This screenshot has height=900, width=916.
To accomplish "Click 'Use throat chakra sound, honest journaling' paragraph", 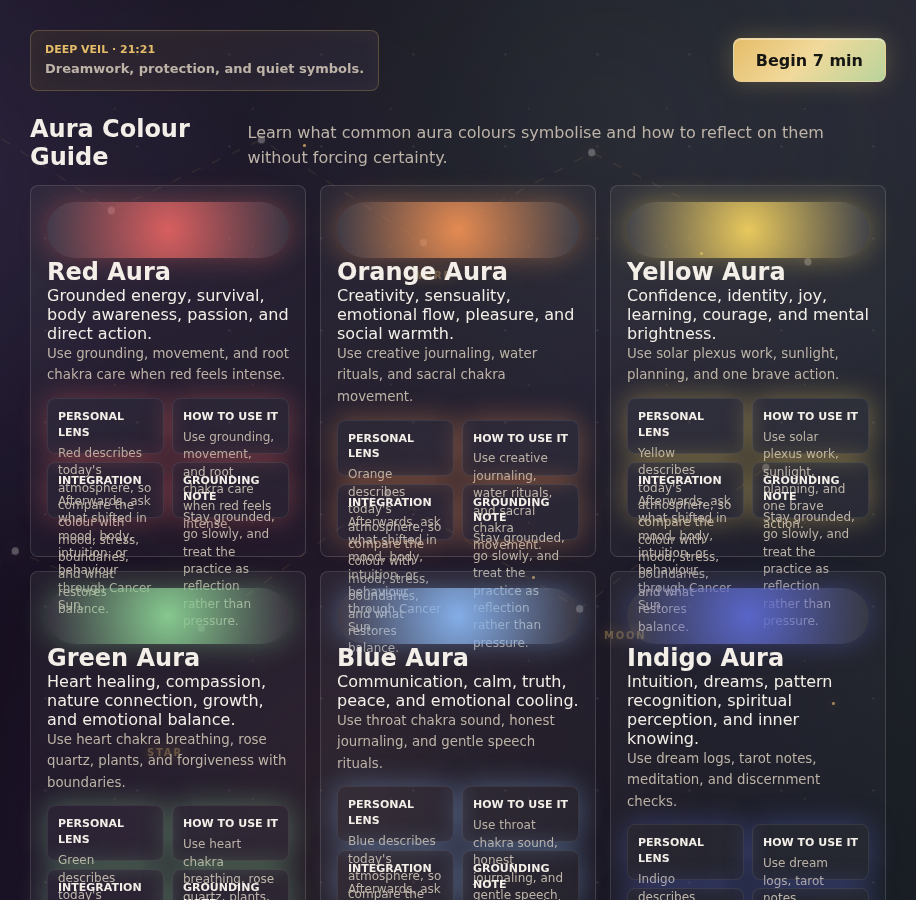I will click(446, 741).
